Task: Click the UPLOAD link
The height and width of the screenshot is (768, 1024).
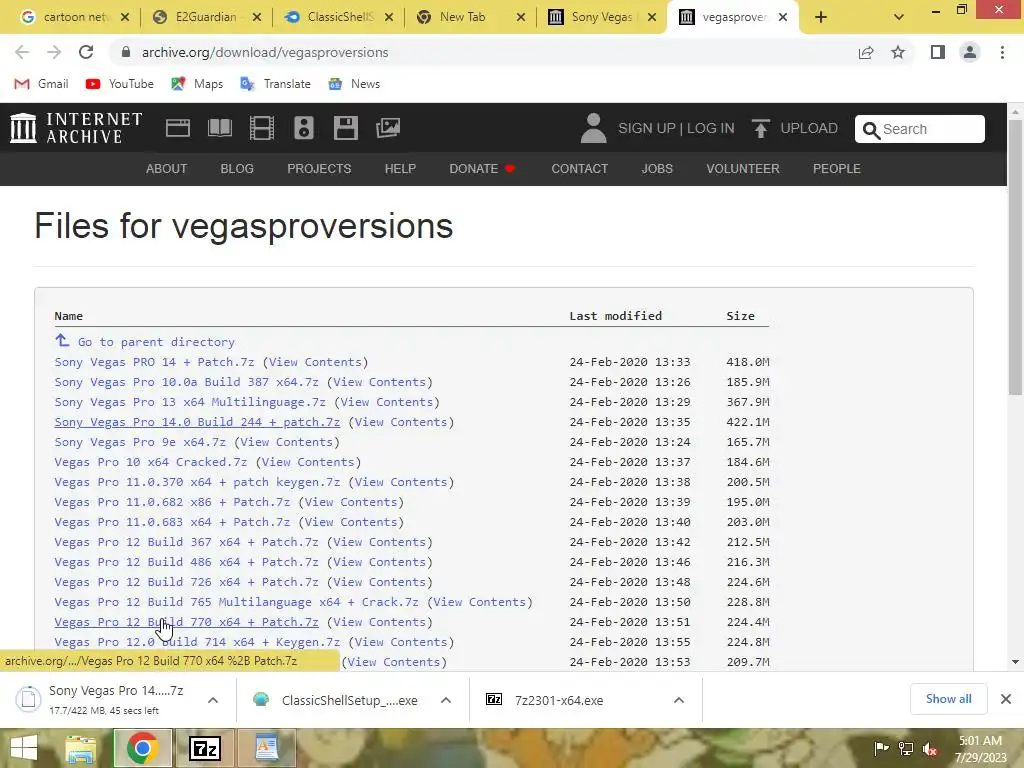Action: (x=808, y=128)
